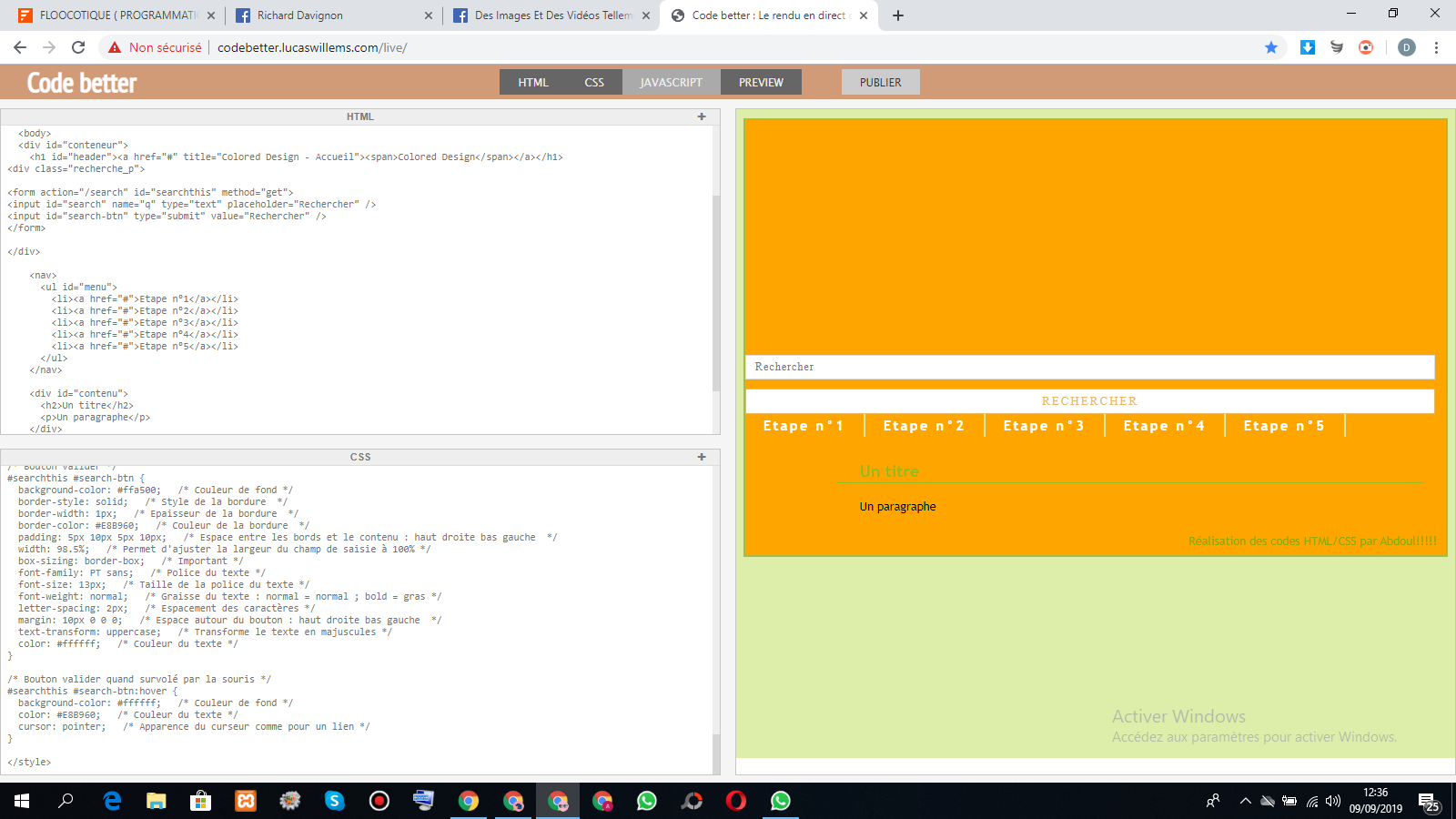Screen dimensions: 1456x819
Task: Click the blue bookmark star icon
Action: pyautogui.click(x=1271, y=47)
